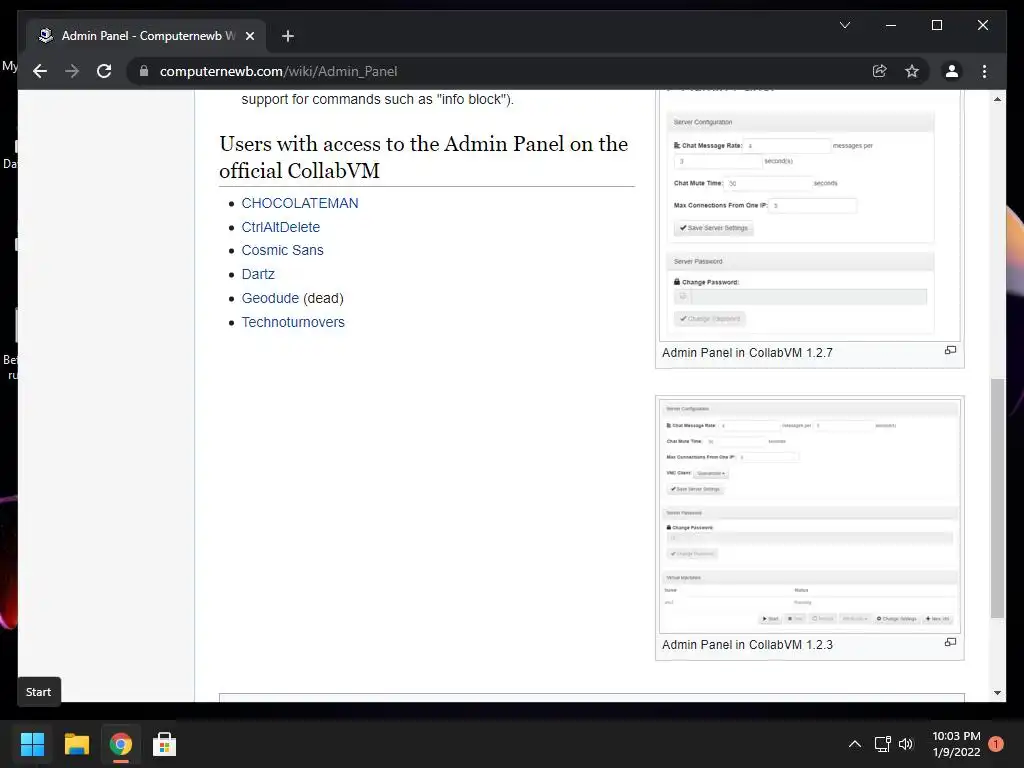
Task: Close the Chrome window
Action: [x=982, y=25]
